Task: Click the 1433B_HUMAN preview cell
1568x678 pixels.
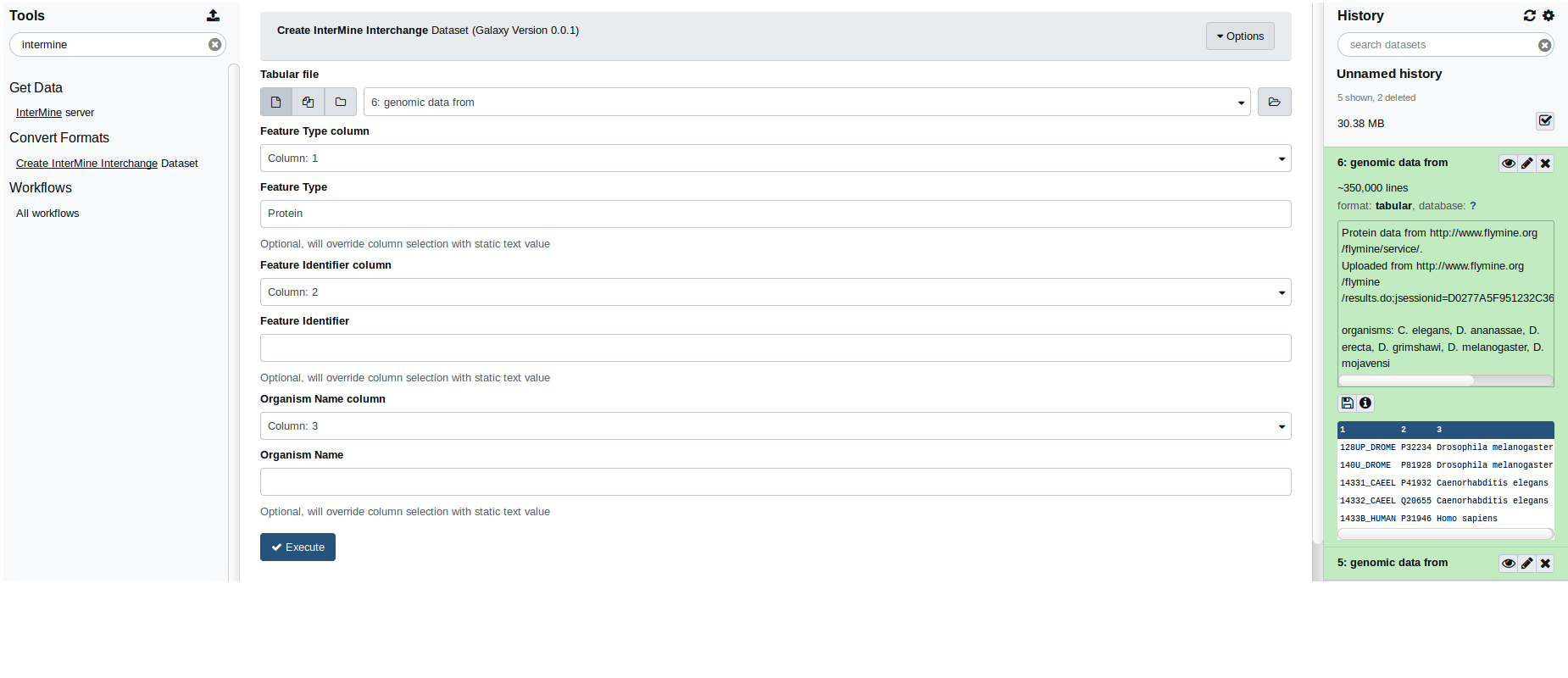Action: tap(1367, 519)
